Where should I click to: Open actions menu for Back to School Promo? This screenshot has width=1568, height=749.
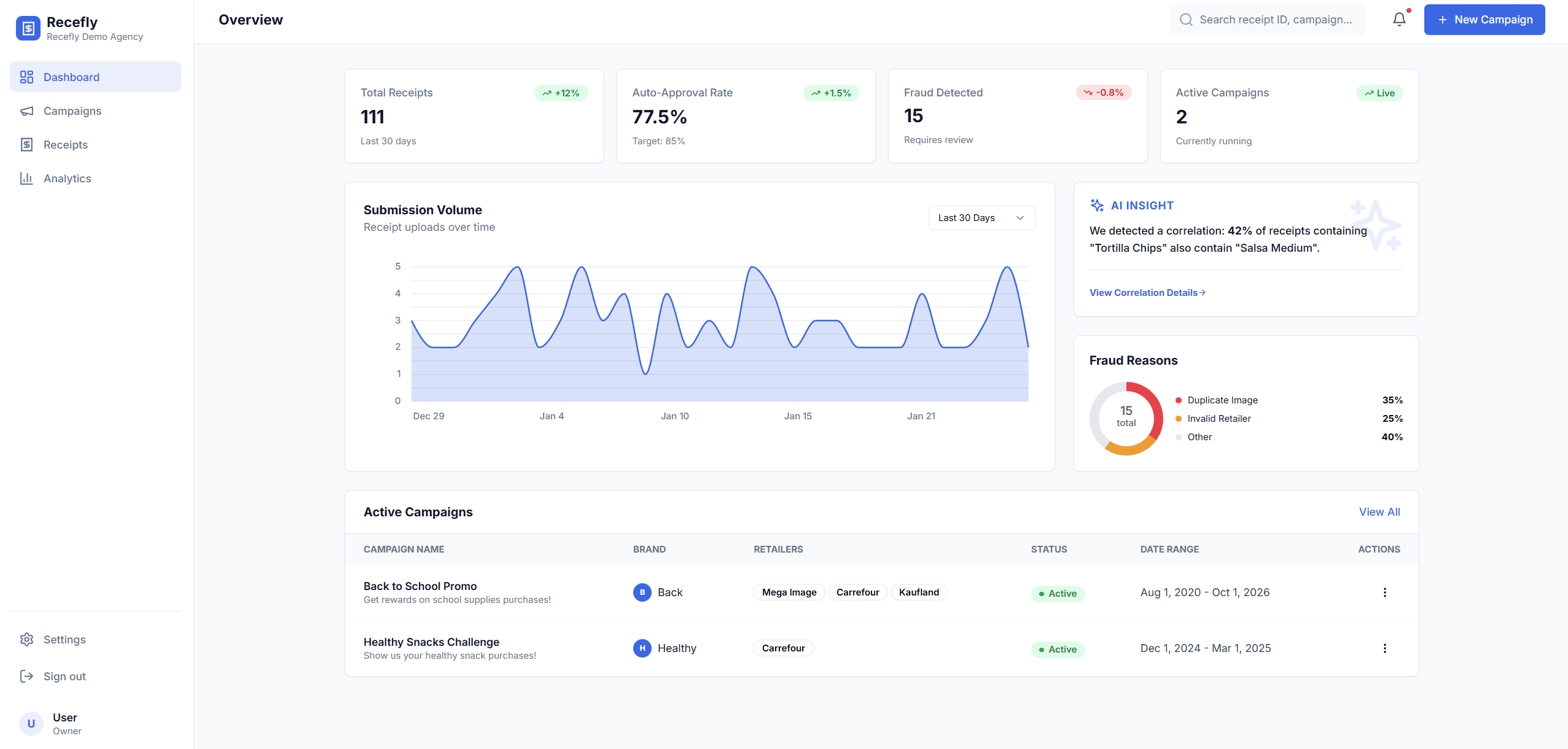(1384, 592)
